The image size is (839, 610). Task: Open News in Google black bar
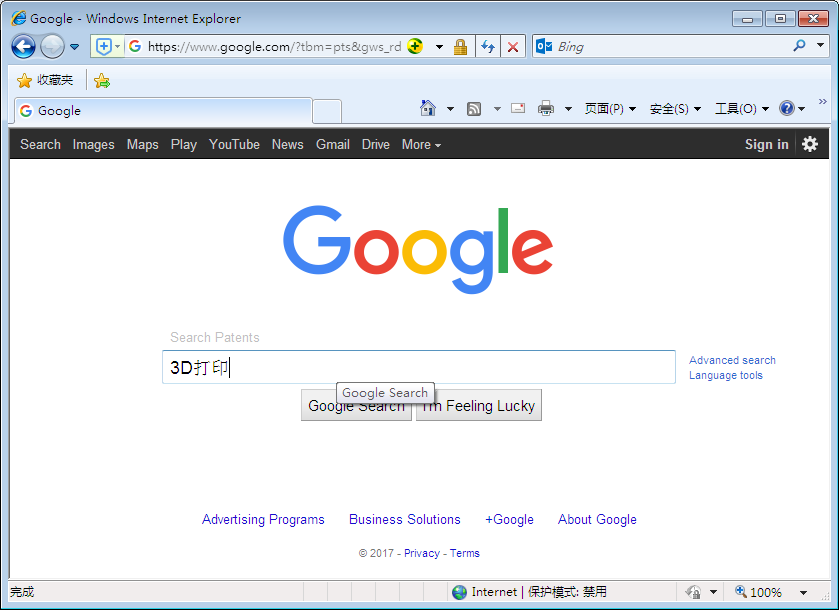(287, 144)
